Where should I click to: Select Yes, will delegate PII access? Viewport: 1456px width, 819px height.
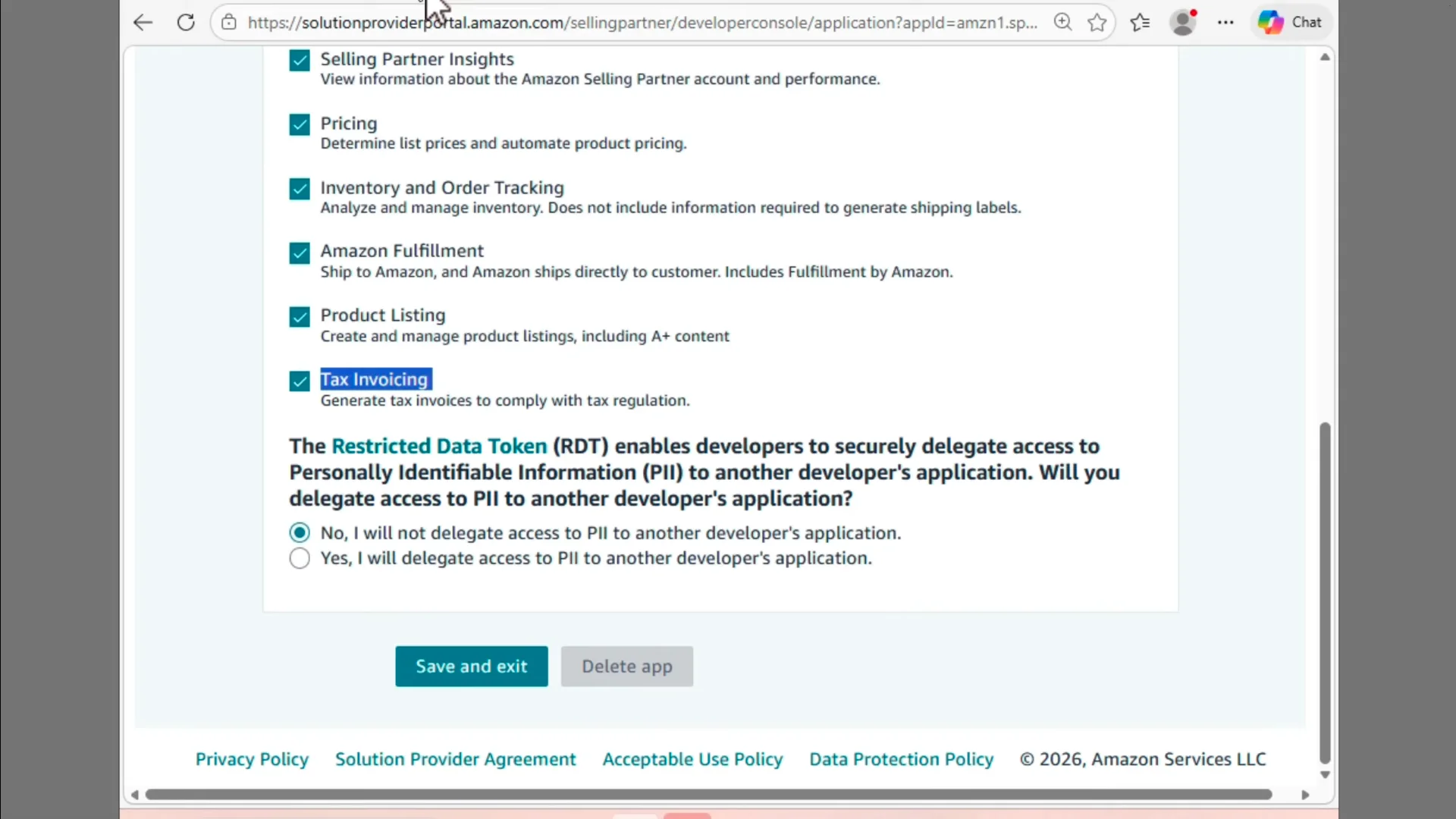pos(300,559)
